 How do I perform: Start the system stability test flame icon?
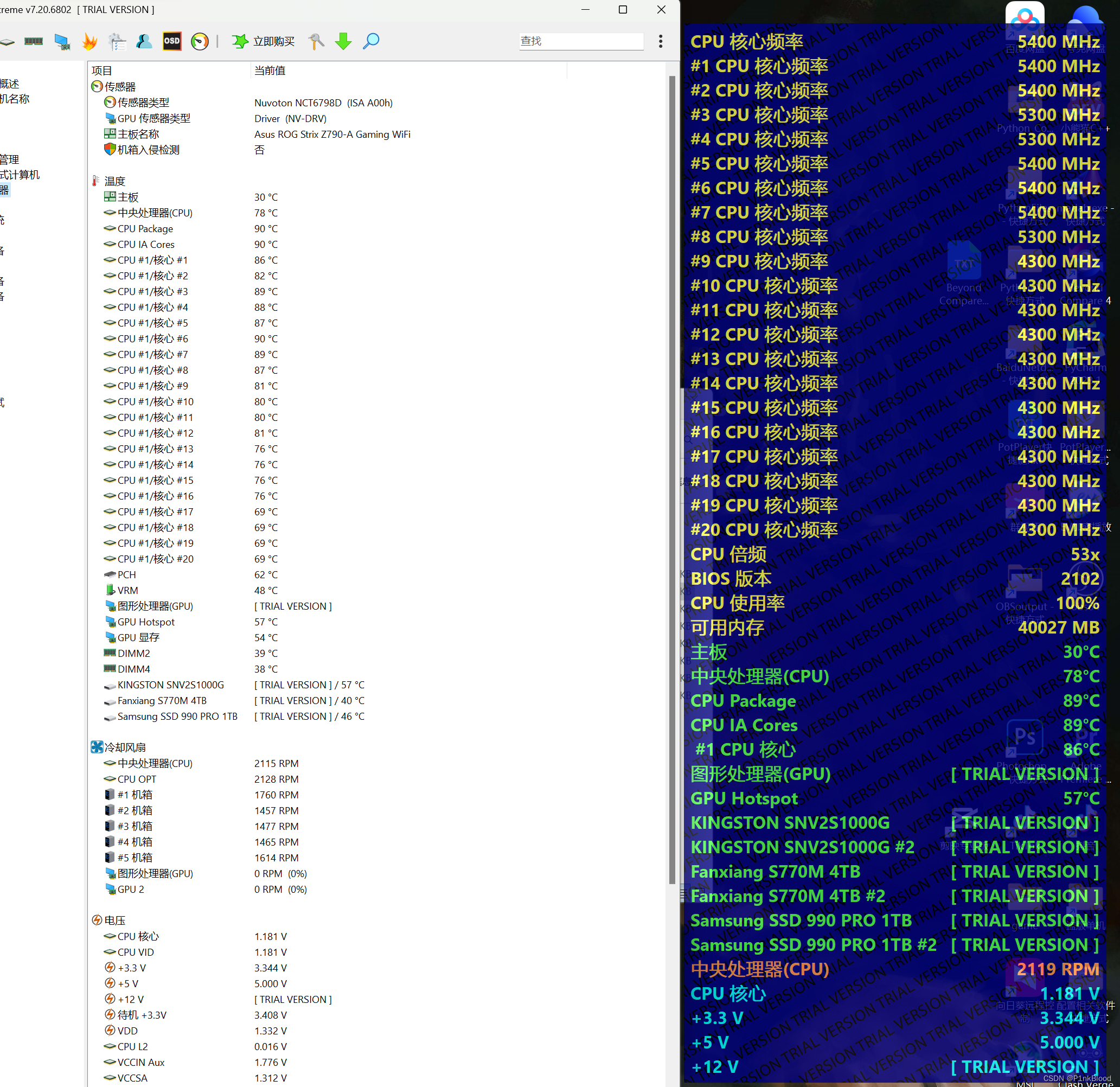(x=89, y=41)
